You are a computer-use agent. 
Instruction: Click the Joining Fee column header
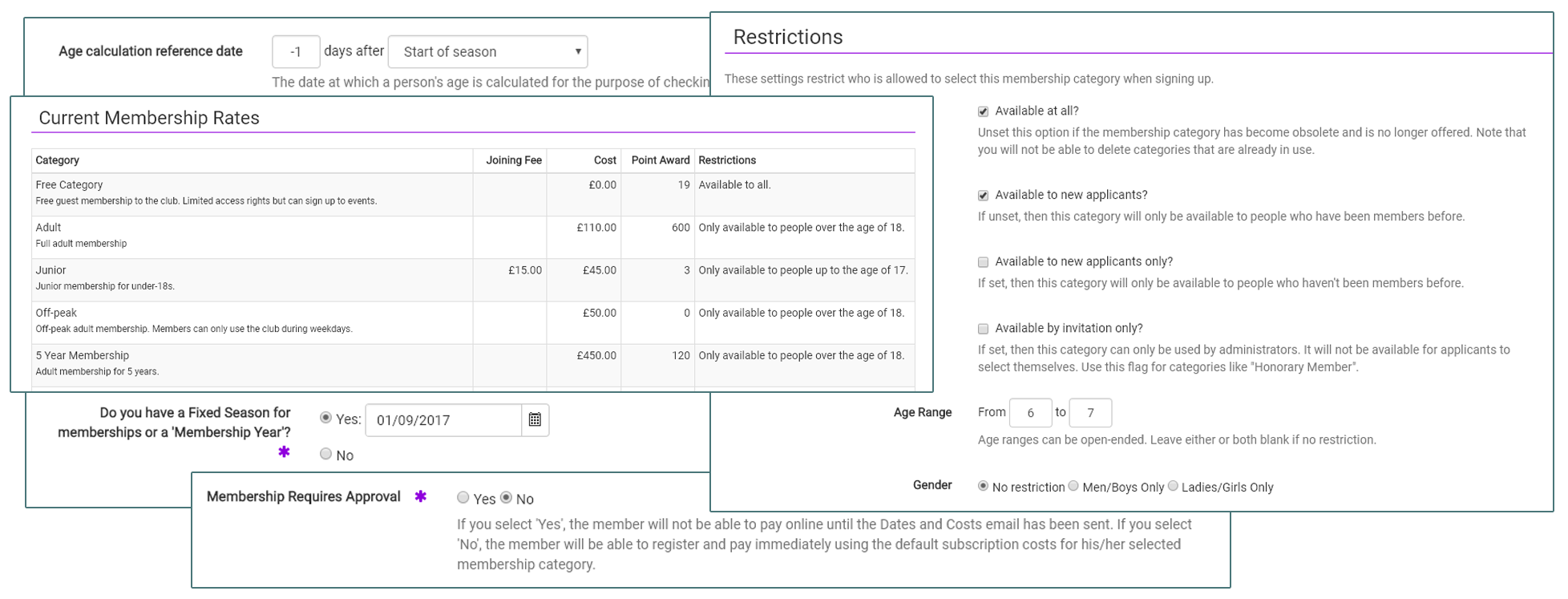(513, 160)
